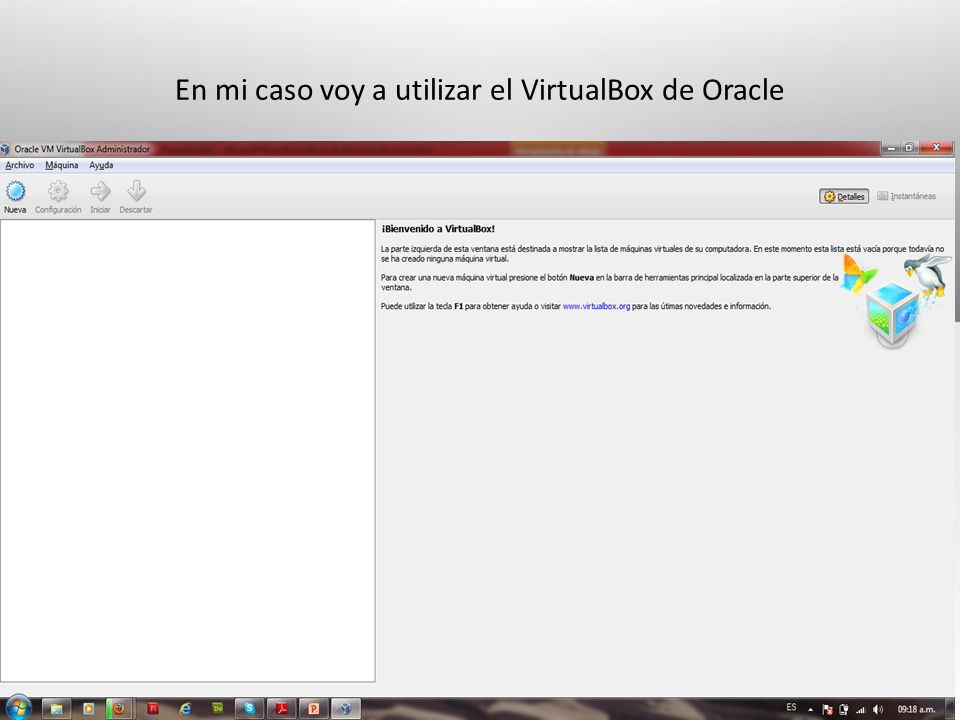Viewport: 960px width, 720px height.
Task: Close the VirtualBox Administrador window
Action: pos(936,148)
